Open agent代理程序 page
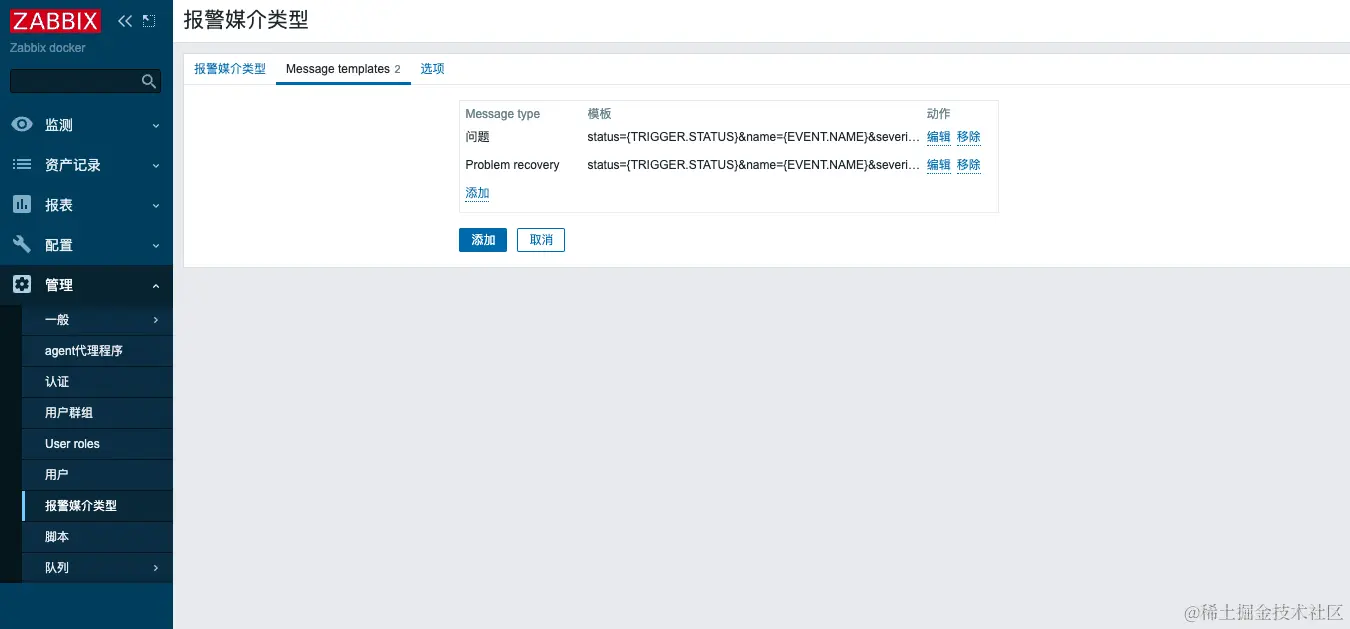Viewport: 1350px width, 629px height. click(97, 351)
